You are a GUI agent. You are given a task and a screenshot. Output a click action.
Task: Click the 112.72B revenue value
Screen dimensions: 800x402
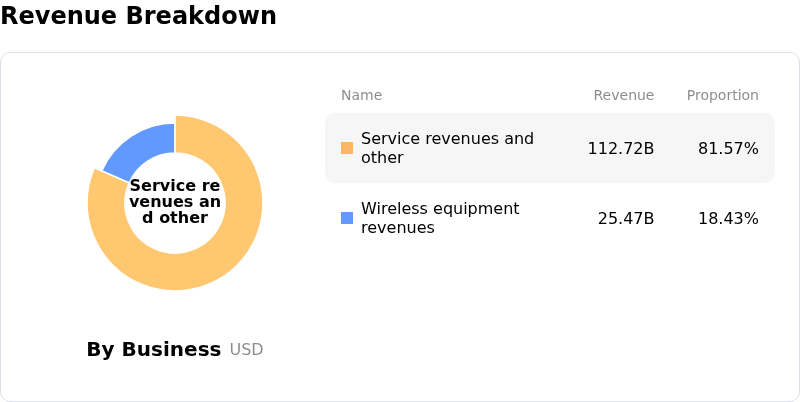620,148
